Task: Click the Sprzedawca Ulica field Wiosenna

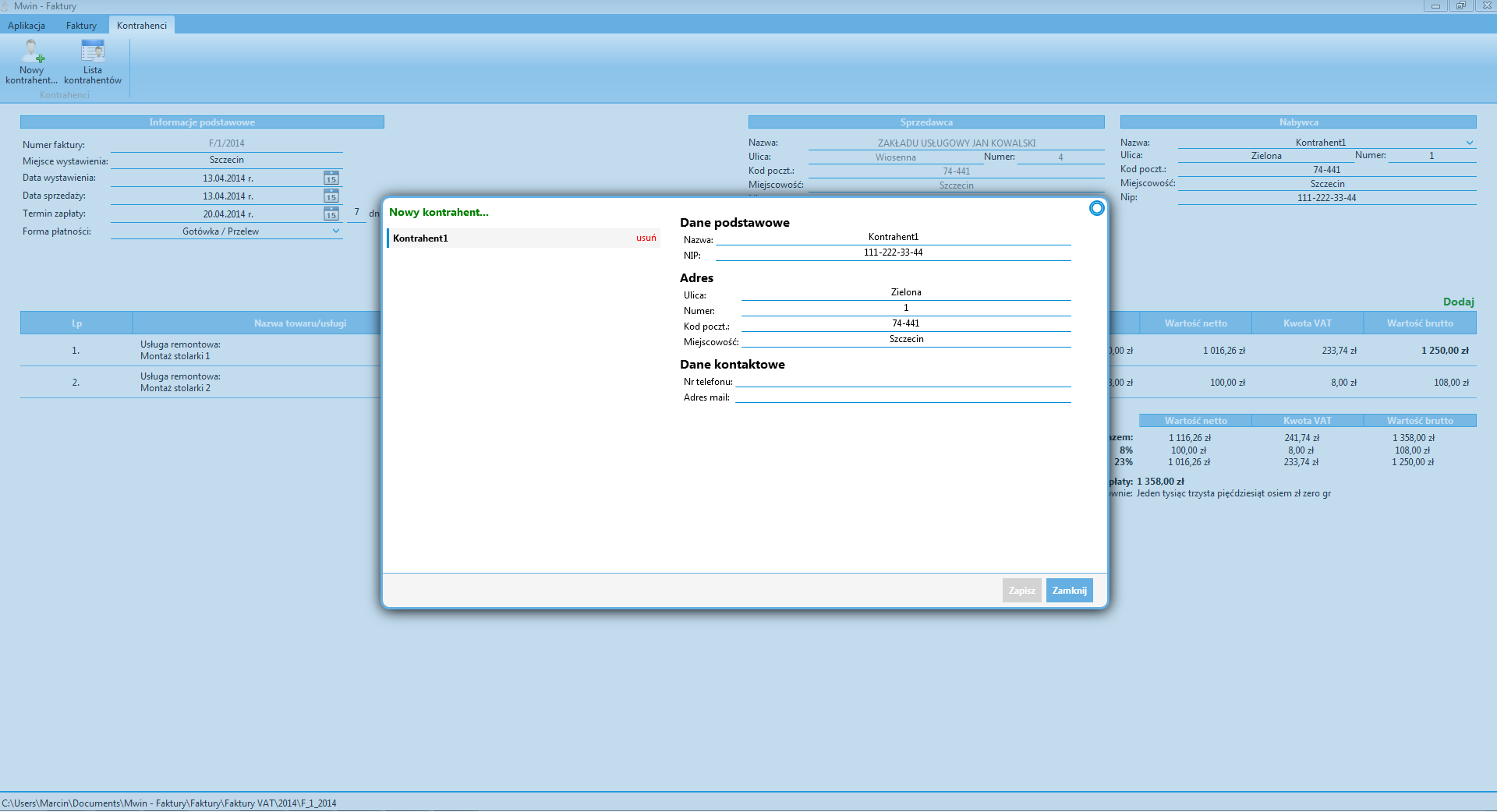Action: 895,157
